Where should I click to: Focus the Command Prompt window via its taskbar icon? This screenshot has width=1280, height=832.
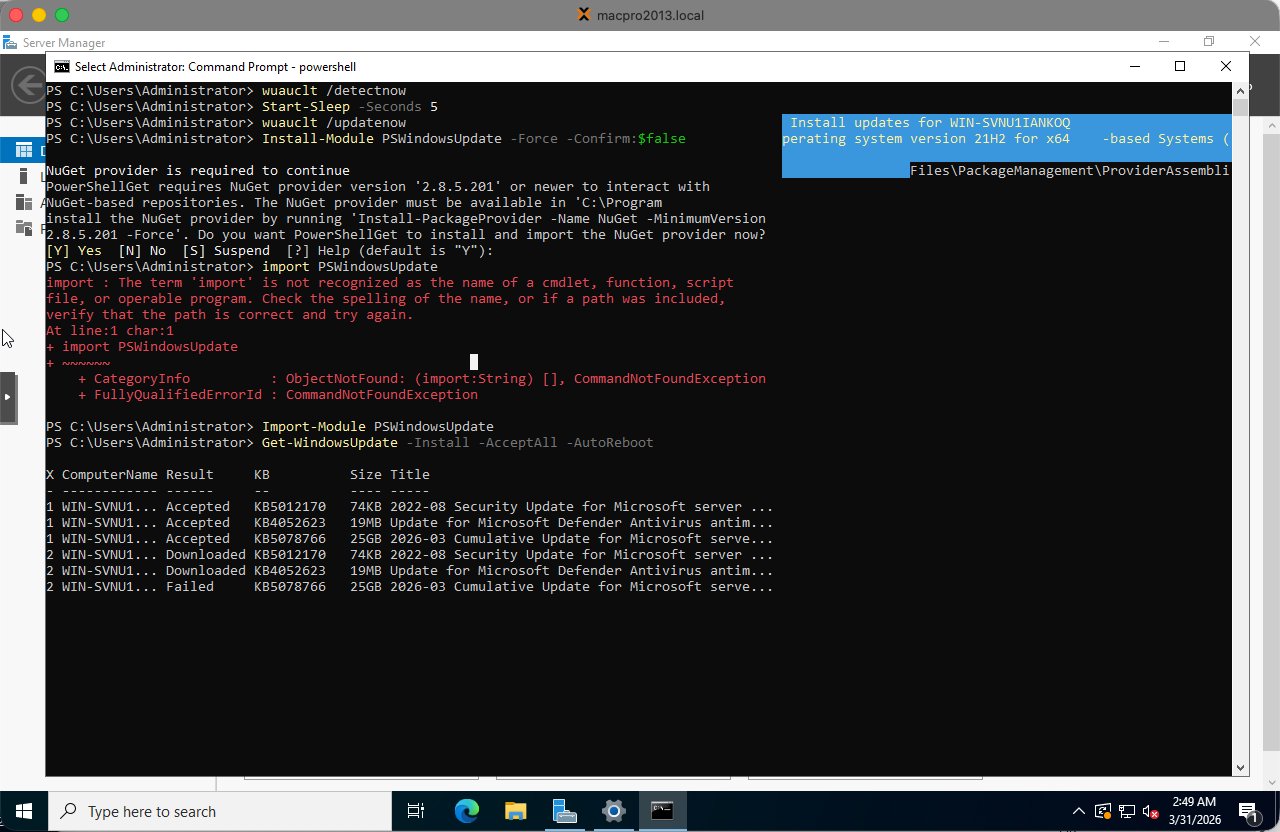point(663,811)
